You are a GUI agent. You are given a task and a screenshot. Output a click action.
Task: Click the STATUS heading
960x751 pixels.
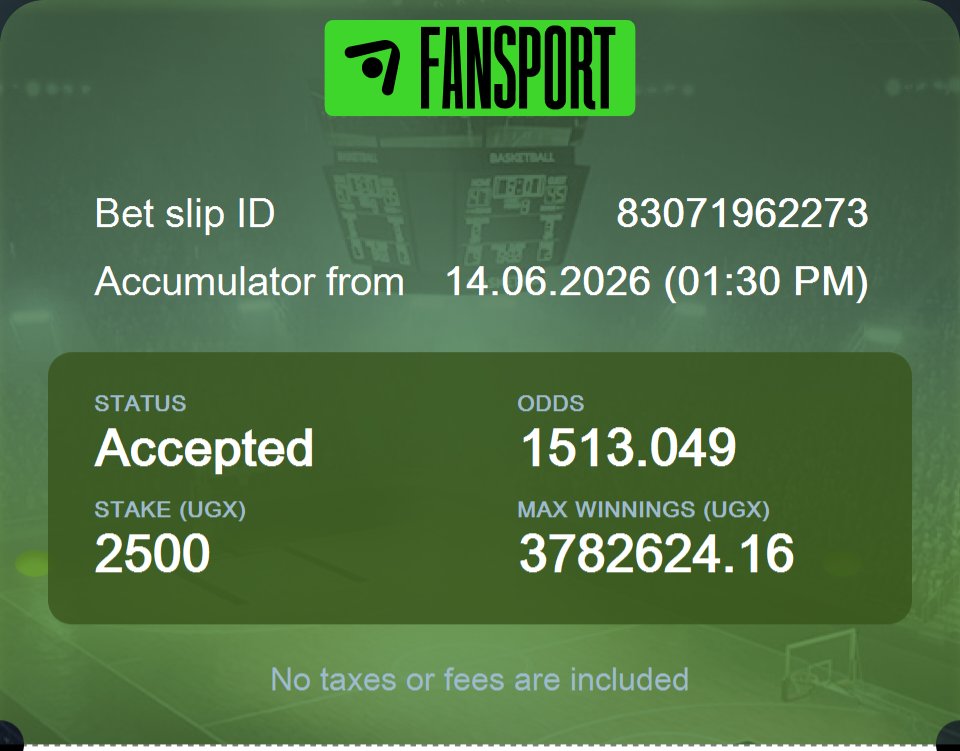pos(140,403)
